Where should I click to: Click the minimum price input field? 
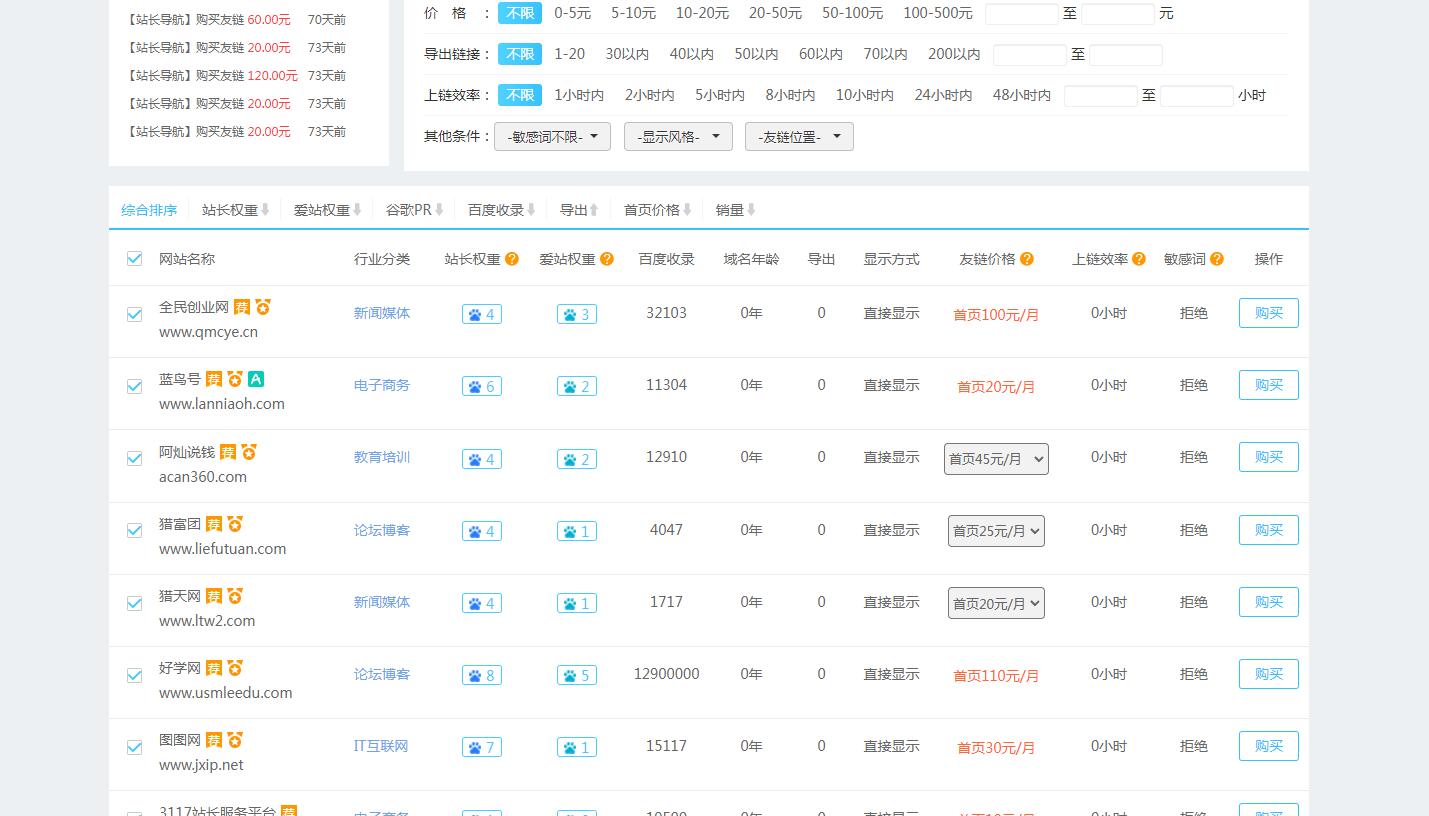(1021, 14)
